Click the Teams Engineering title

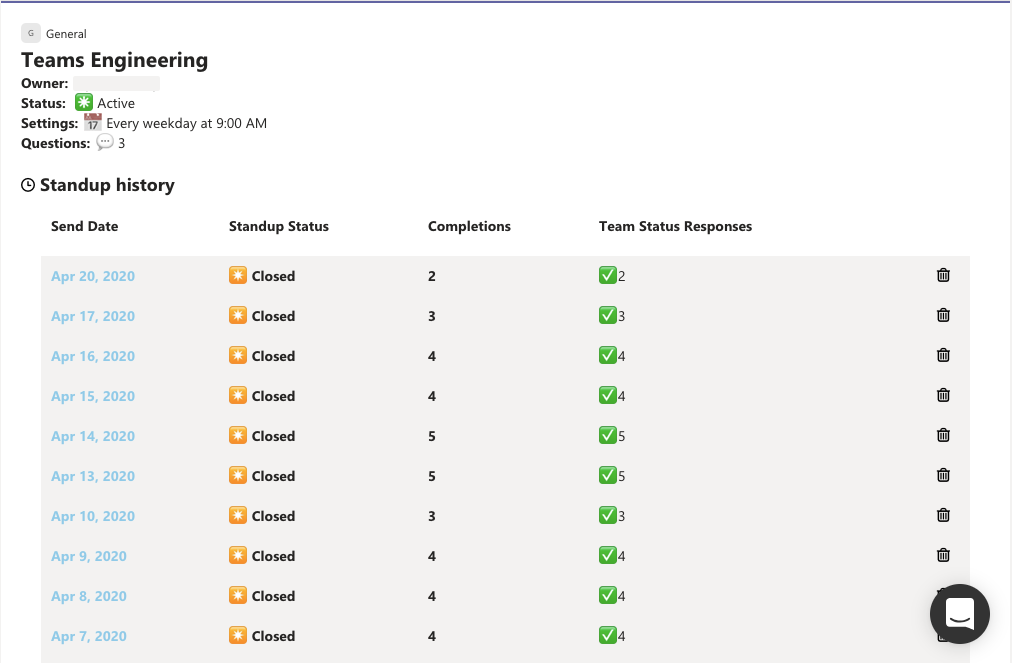coord(115,60)
